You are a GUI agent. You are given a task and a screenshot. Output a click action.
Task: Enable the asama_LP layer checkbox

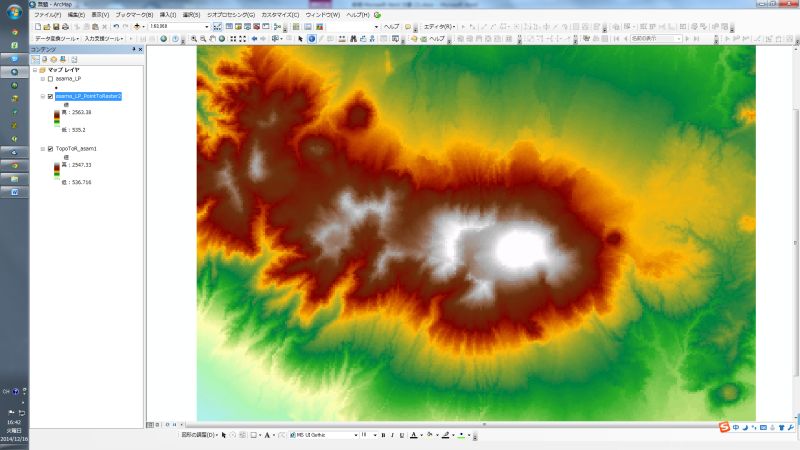pos(51,79)
